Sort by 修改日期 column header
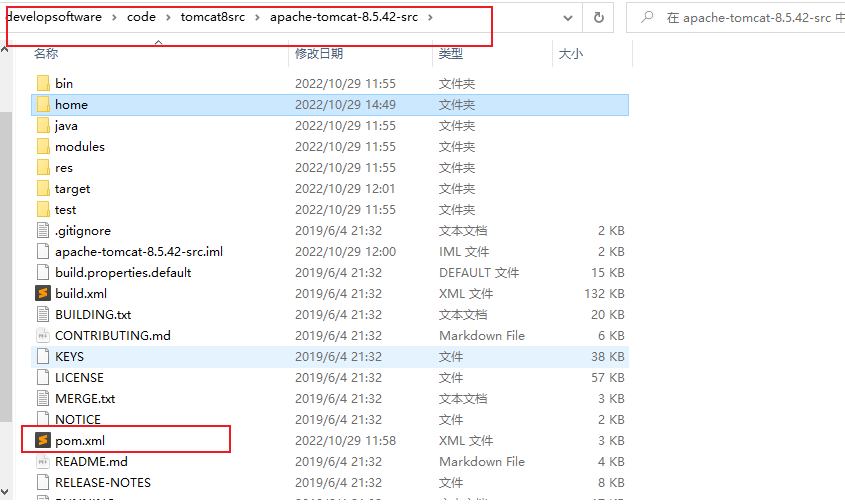 point(319,53)
